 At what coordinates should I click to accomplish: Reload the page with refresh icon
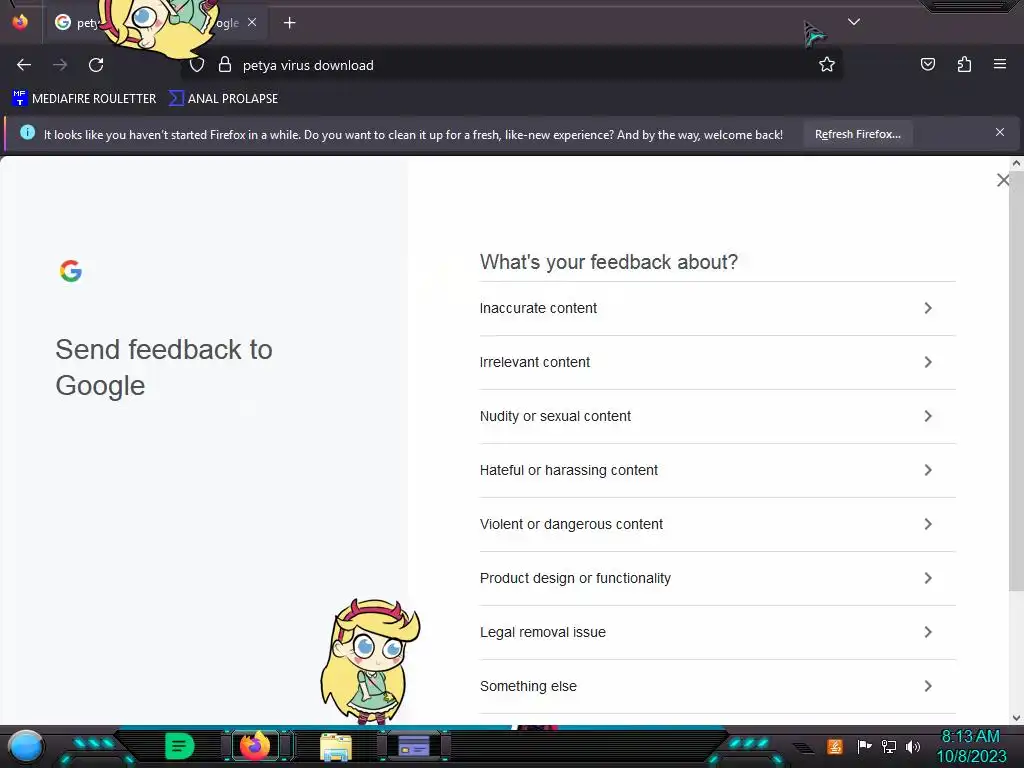tap(96, 65)
